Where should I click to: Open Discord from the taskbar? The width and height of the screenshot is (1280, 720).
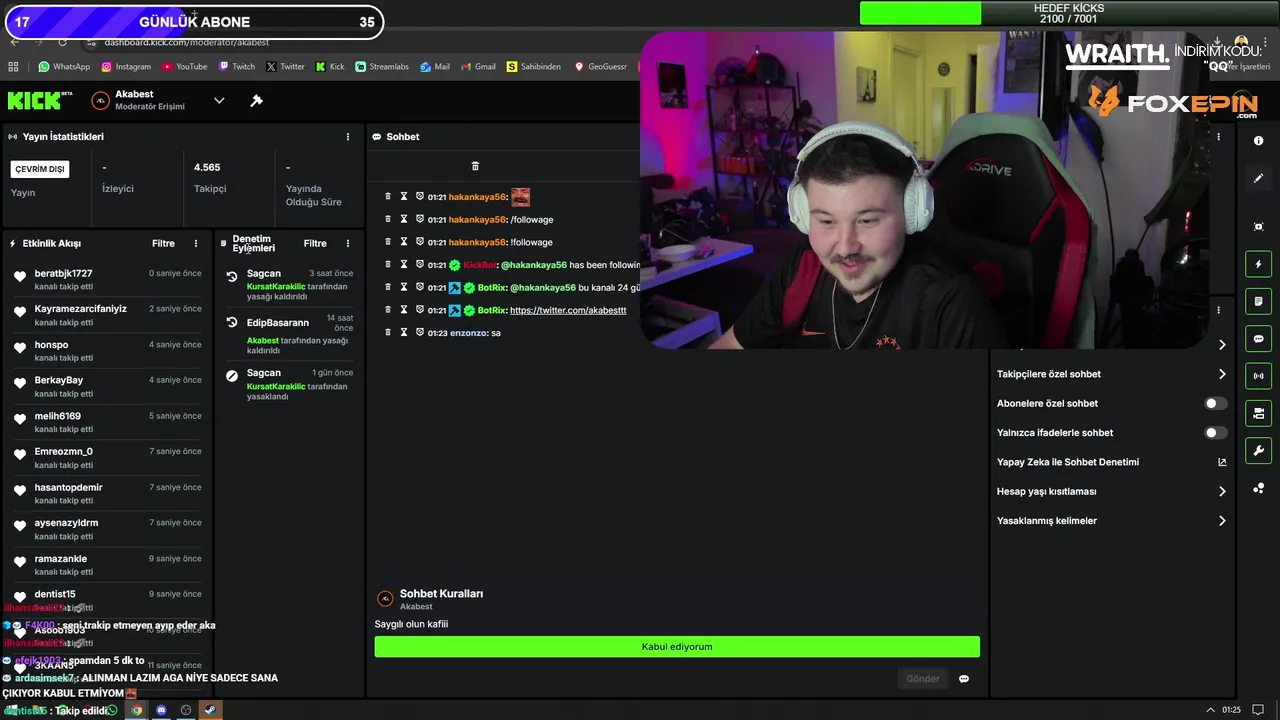[x=161, y=710]
